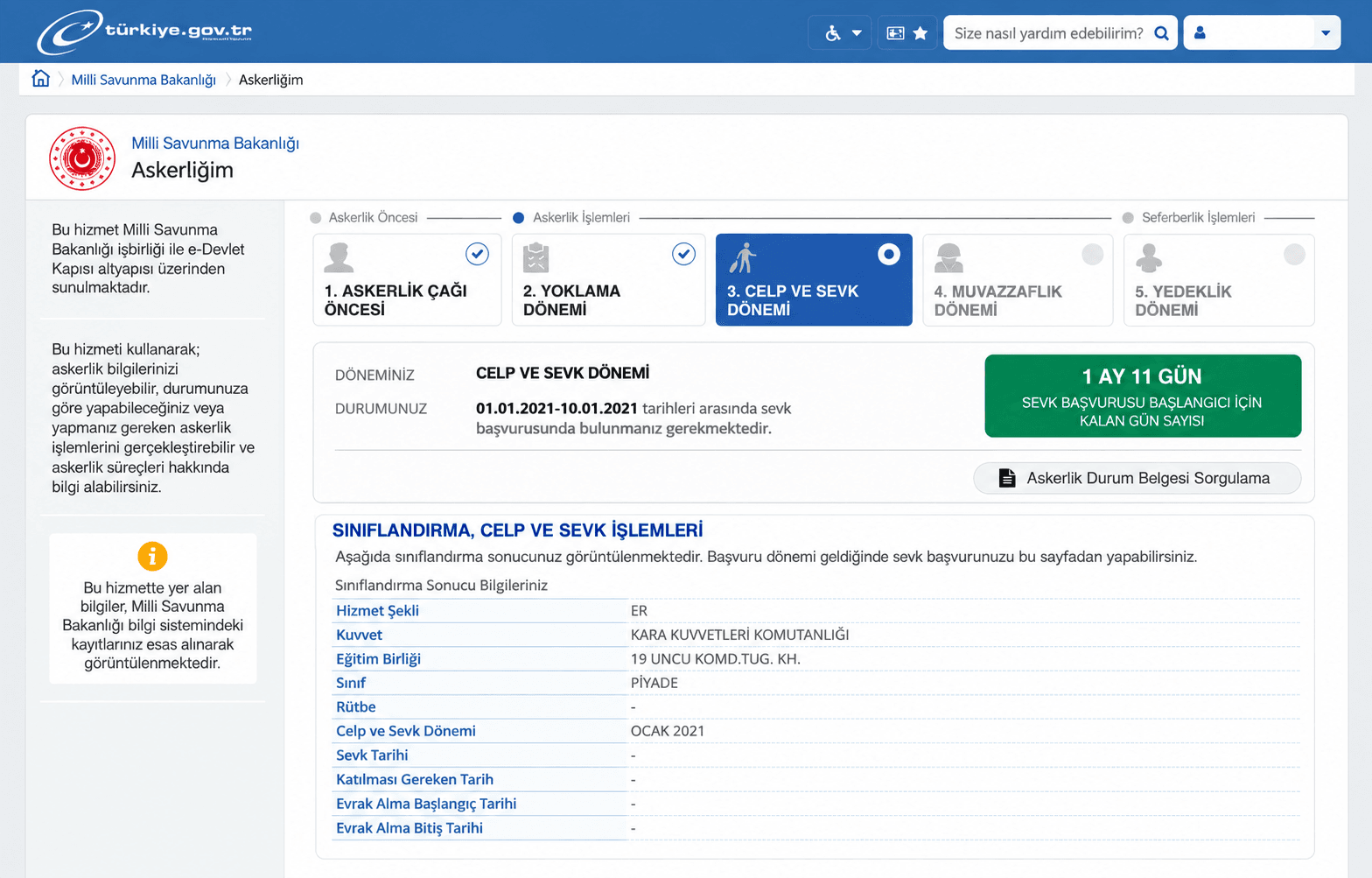This screenshot has height=878, width=1372.
Task: Go to home via breadcrumb house icon
Action: [x=40, y=79]
